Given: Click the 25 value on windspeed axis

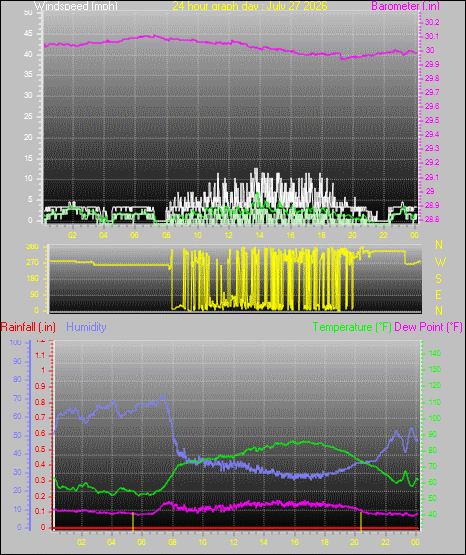Looking at the screenshot, I should coord(28,116).
